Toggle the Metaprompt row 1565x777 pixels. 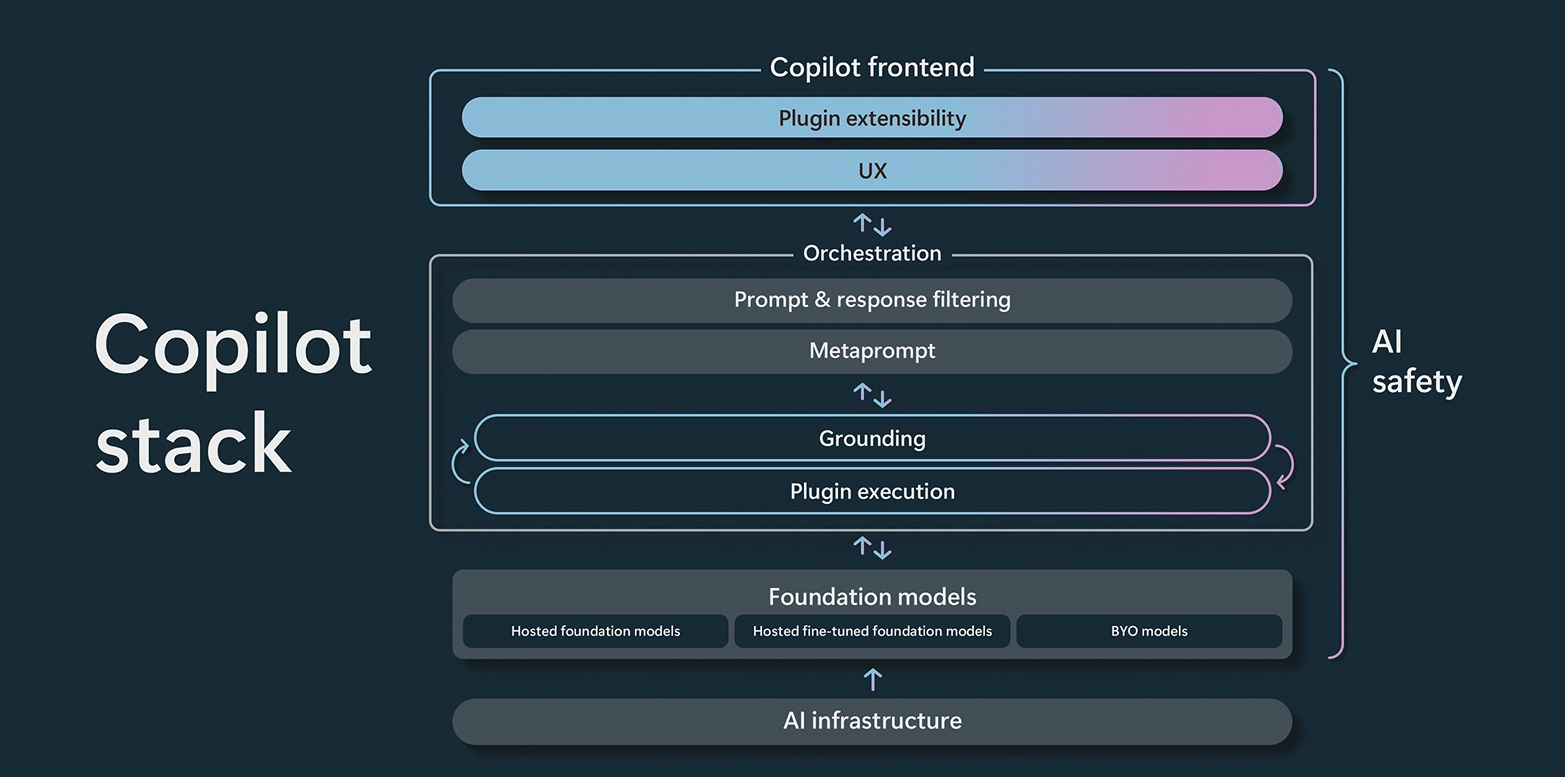click(x=871, y=351)
